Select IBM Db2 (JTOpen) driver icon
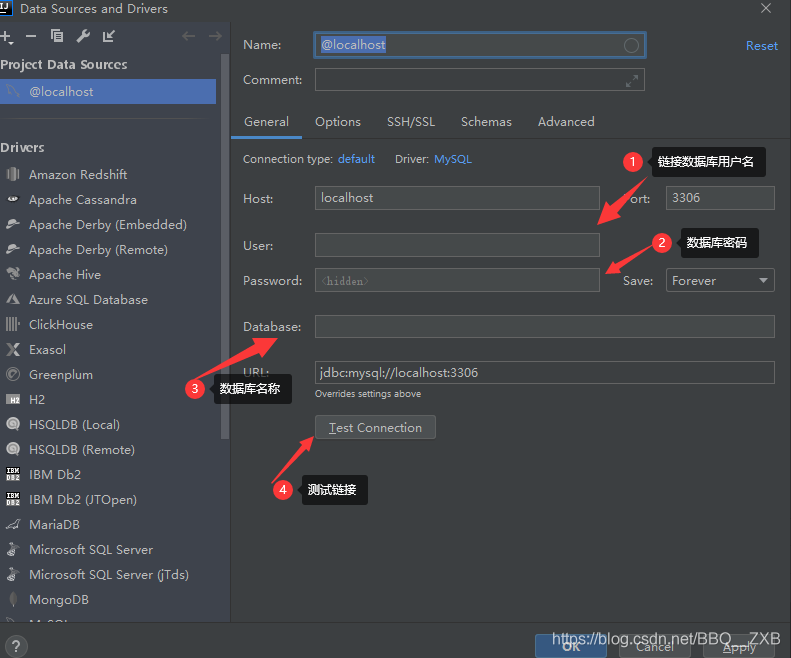791x658 pixels. coord(13,499)
